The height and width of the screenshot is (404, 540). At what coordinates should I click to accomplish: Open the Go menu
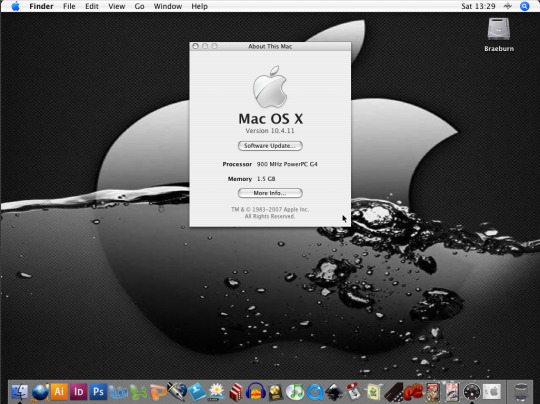(x=139, y=6)
